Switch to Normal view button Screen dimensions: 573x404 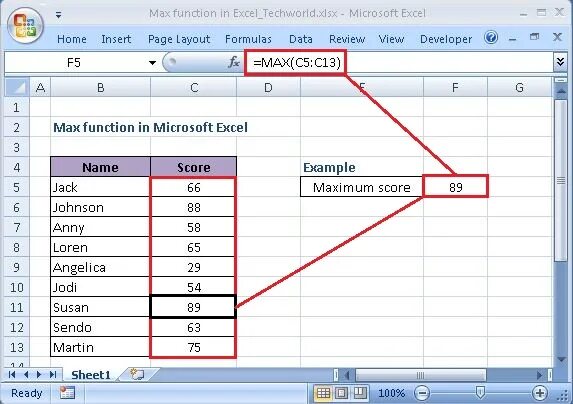tap(323, 393)
